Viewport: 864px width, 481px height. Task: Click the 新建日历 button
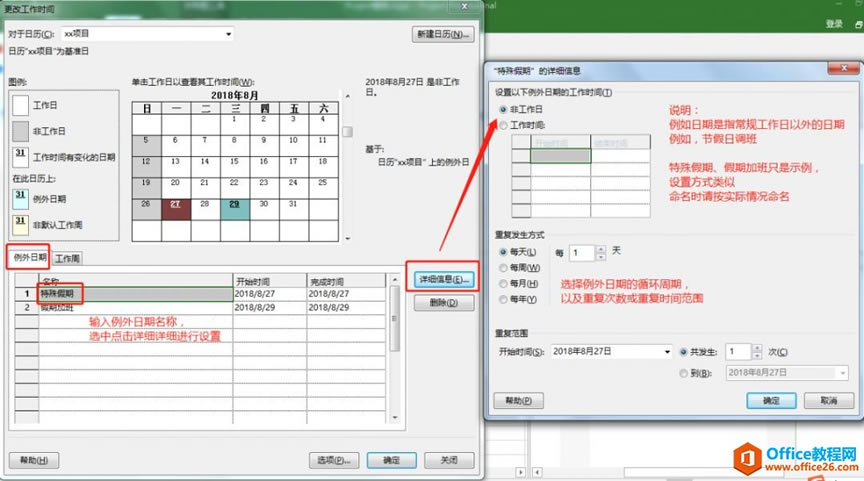coord(443,34)
